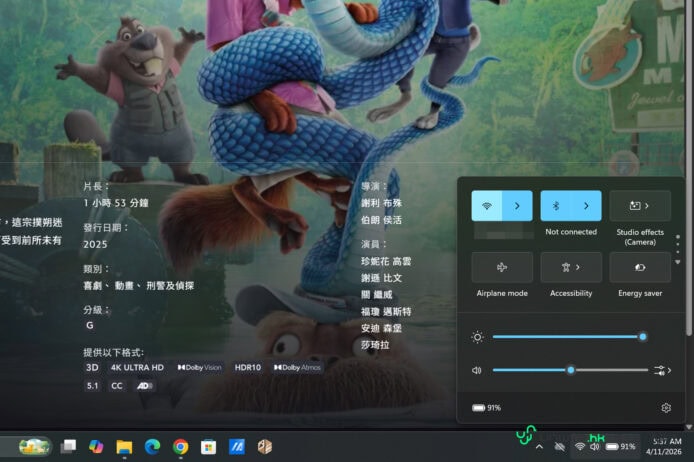Viewport: 694px width, 462px height.
Task: Click the 5.1 audio badge
Action: click(x=93, y=385)
